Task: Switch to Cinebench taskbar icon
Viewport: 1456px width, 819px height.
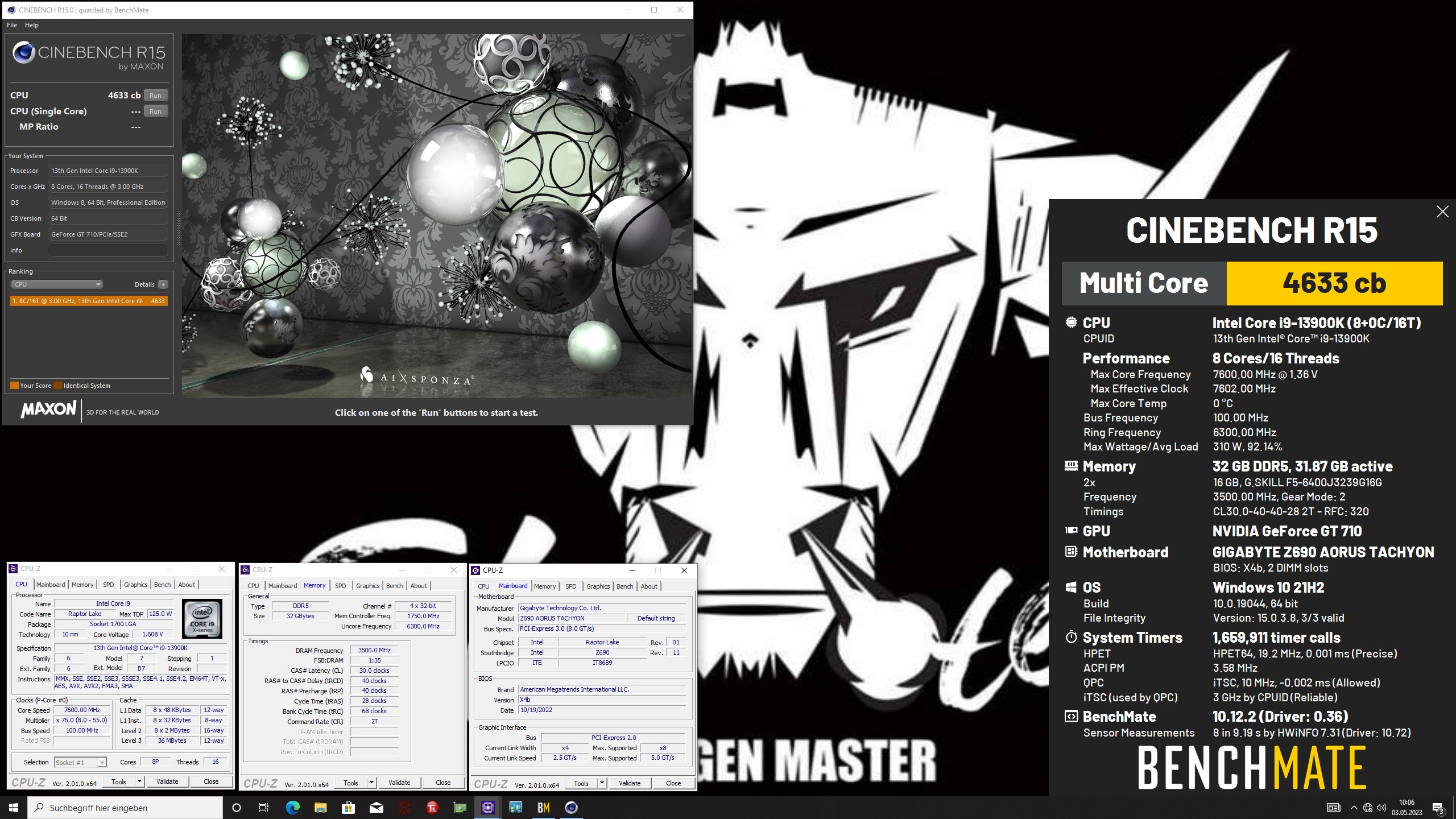Action: click(571, 808)
